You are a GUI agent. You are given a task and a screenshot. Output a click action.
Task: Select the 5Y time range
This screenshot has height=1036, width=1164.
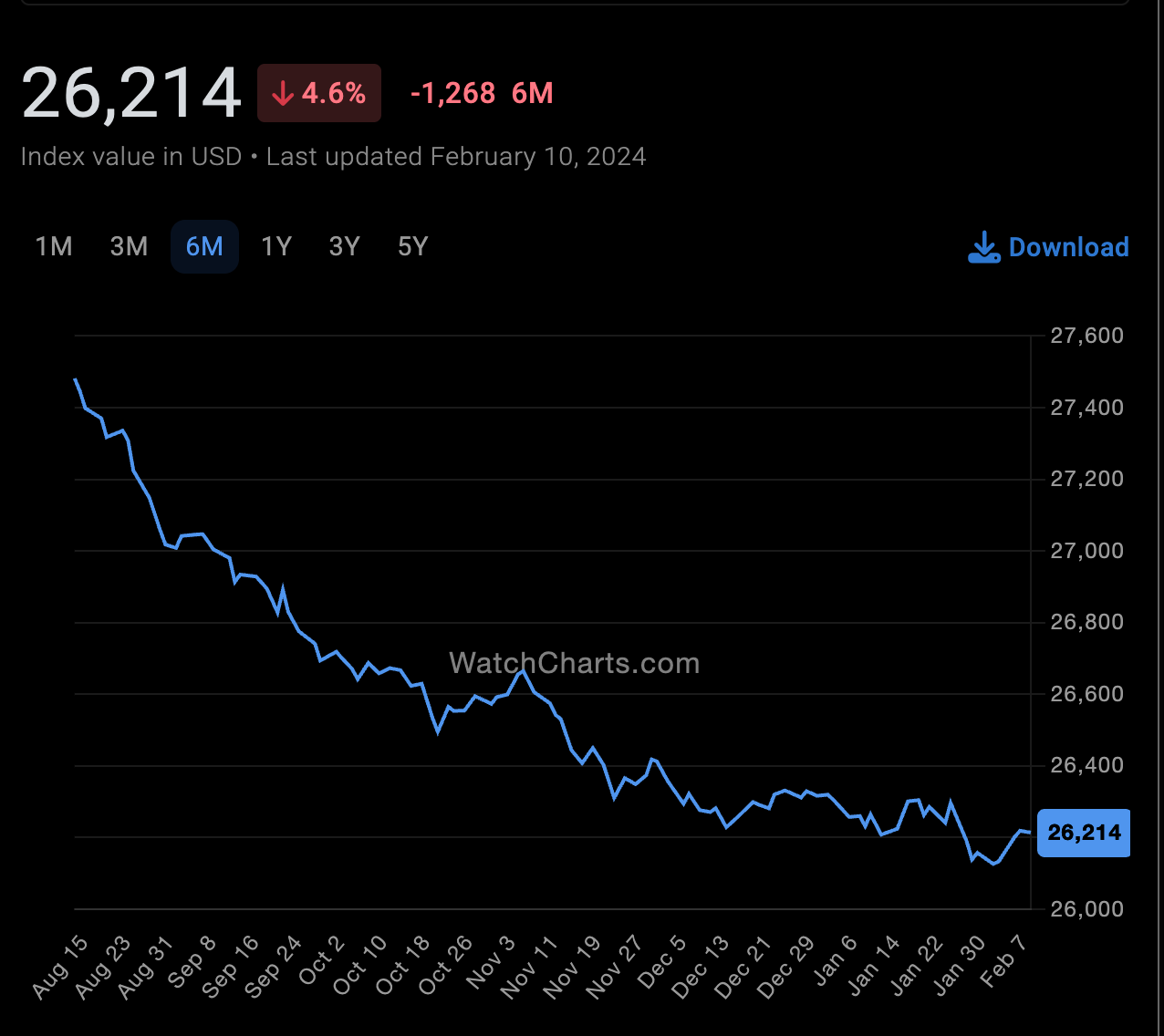coord(413,246)
